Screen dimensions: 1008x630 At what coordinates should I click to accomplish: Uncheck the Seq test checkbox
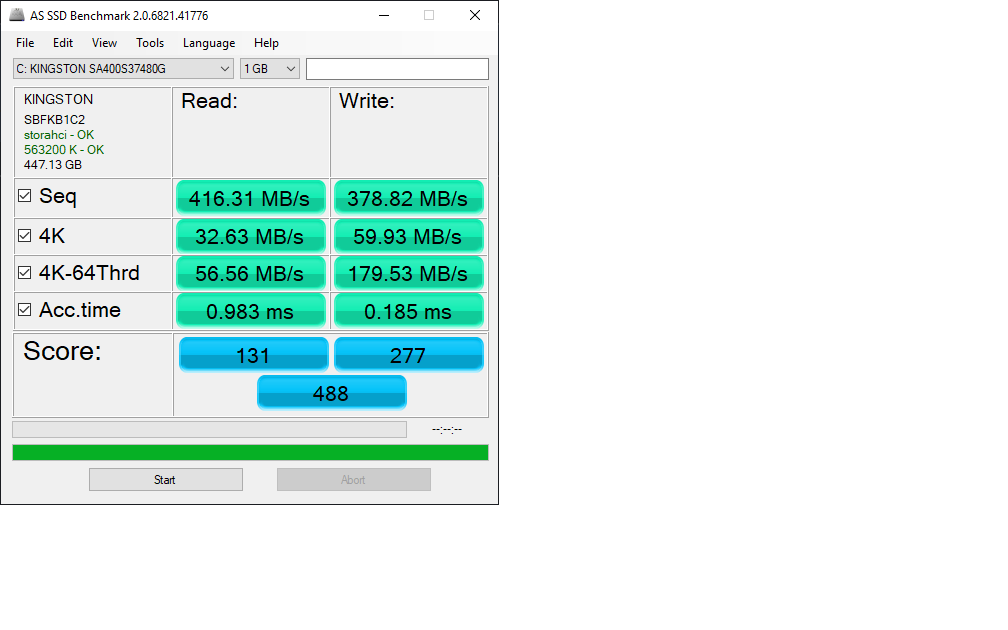(25, 197)
